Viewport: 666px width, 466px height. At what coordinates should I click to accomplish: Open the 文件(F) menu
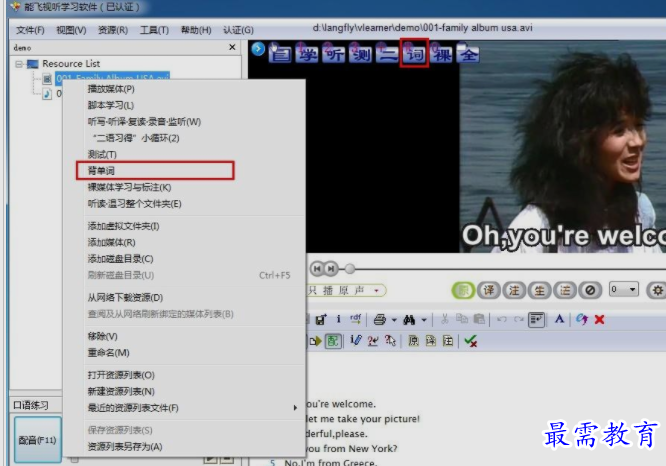(30, 30)
